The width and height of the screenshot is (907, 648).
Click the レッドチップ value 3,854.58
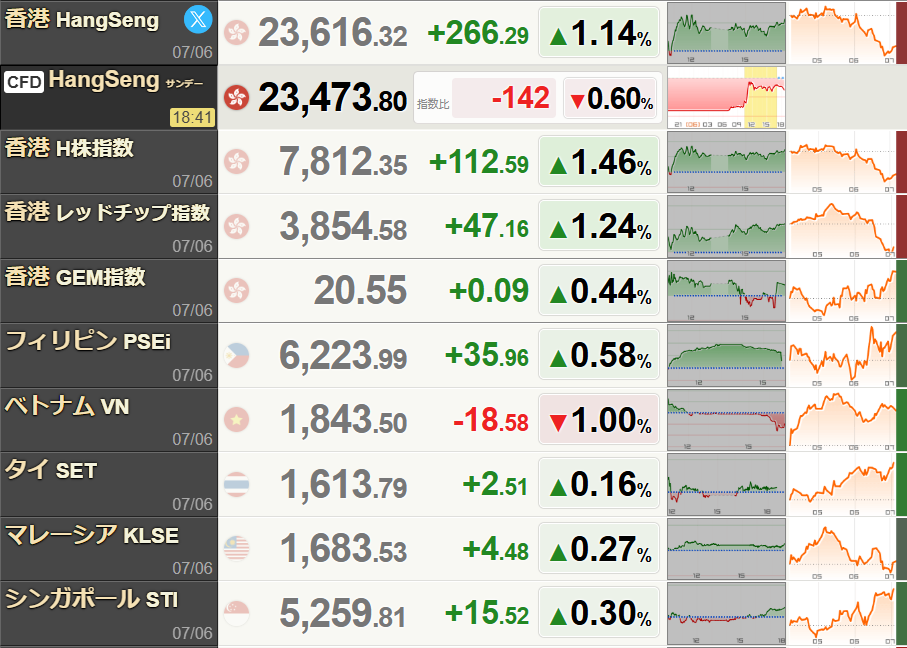[343, 226]
